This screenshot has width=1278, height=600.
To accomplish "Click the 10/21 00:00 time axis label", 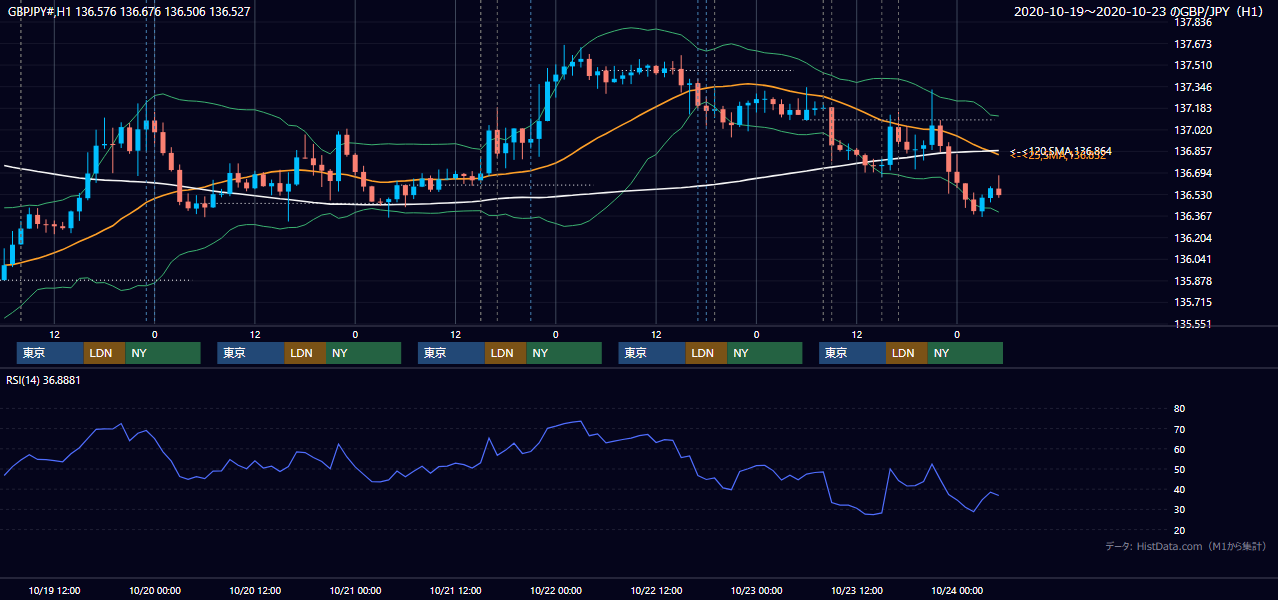I will click(x=355, y=590).
